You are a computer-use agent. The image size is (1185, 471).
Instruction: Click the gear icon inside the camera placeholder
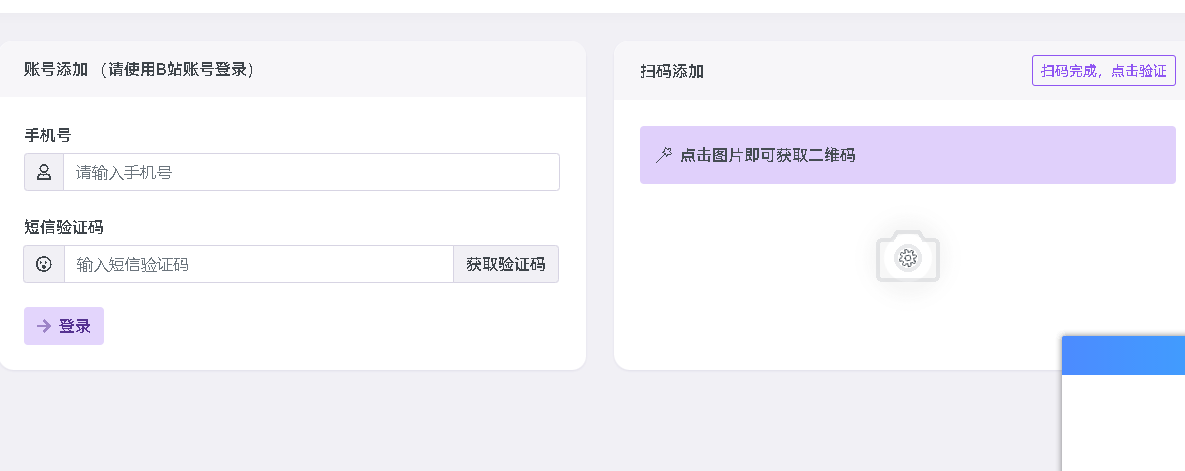pyautogui.click(x=908, y=259)
